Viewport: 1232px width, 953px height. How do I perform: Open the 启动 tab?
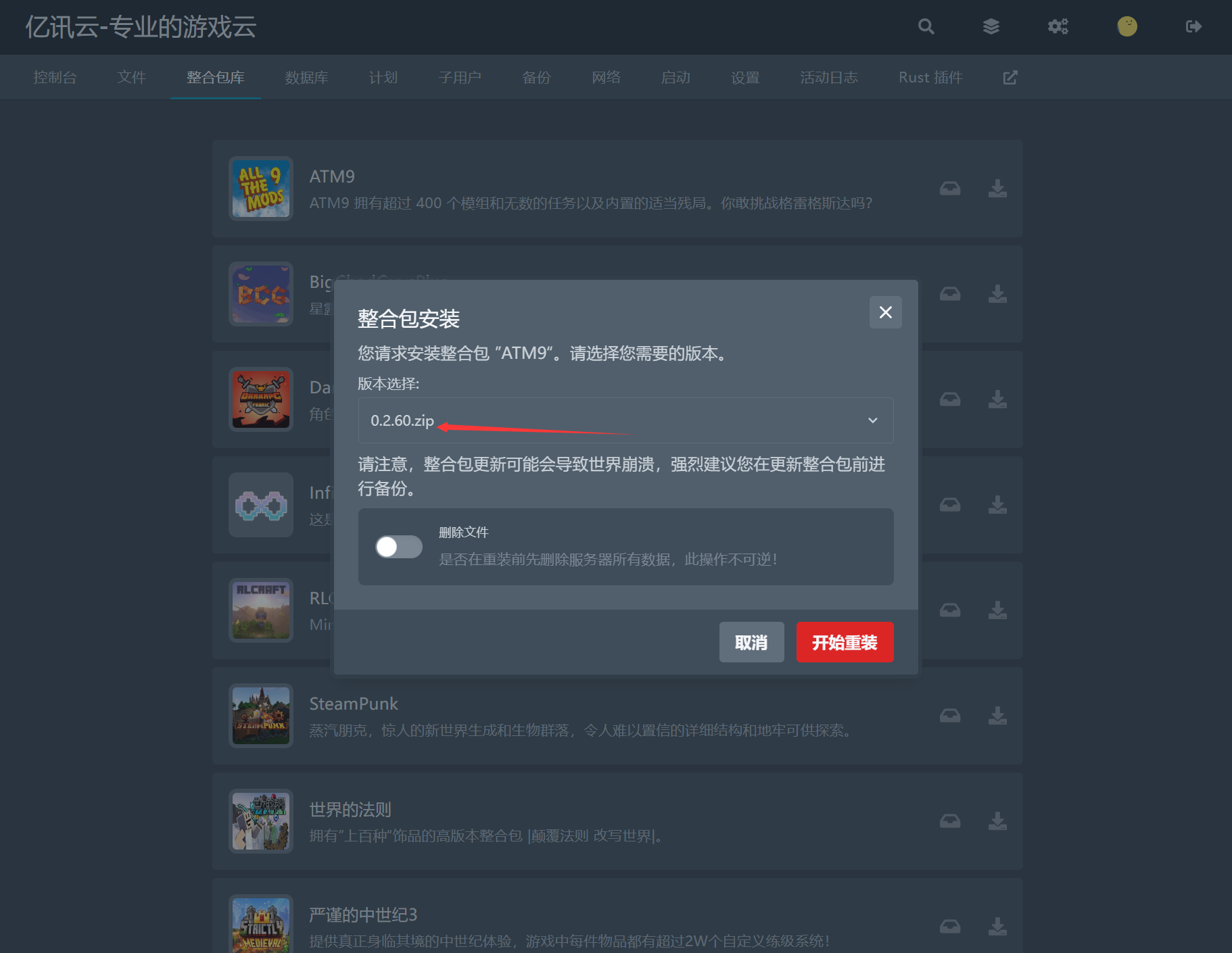(676, 78)
